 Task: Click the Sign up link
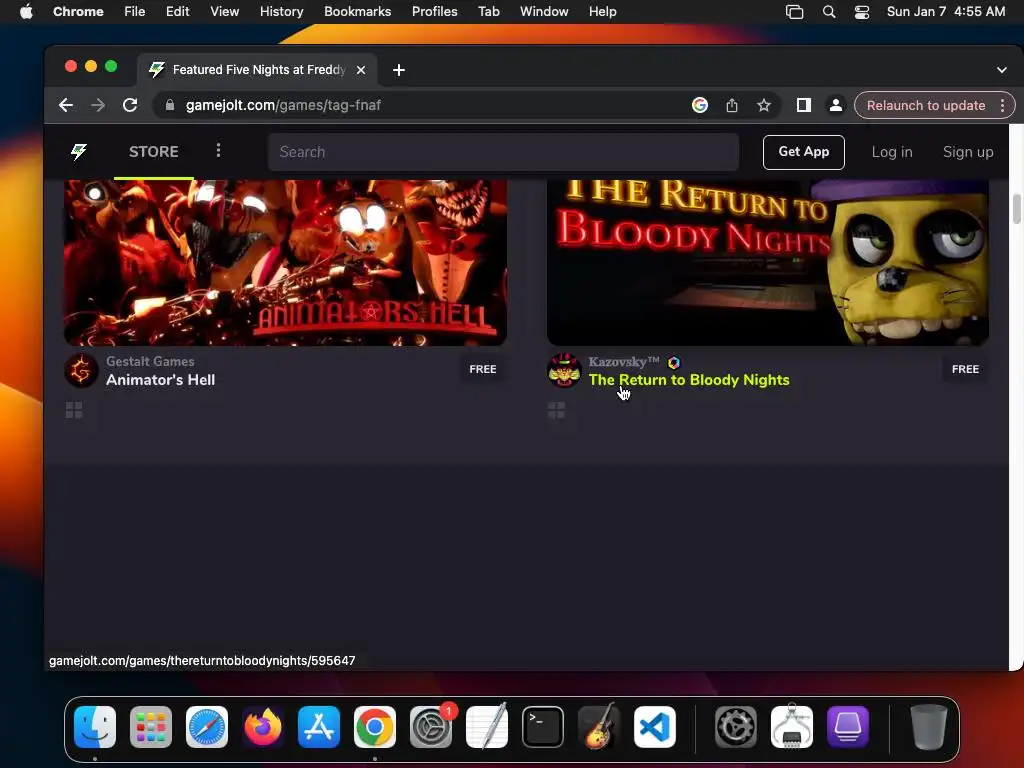968,152
